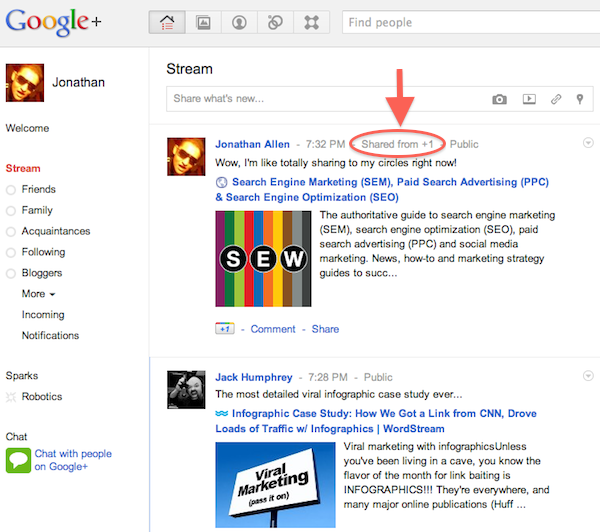Open the Profile icon in top bar
600x532 pixels.
pos(239,22)
